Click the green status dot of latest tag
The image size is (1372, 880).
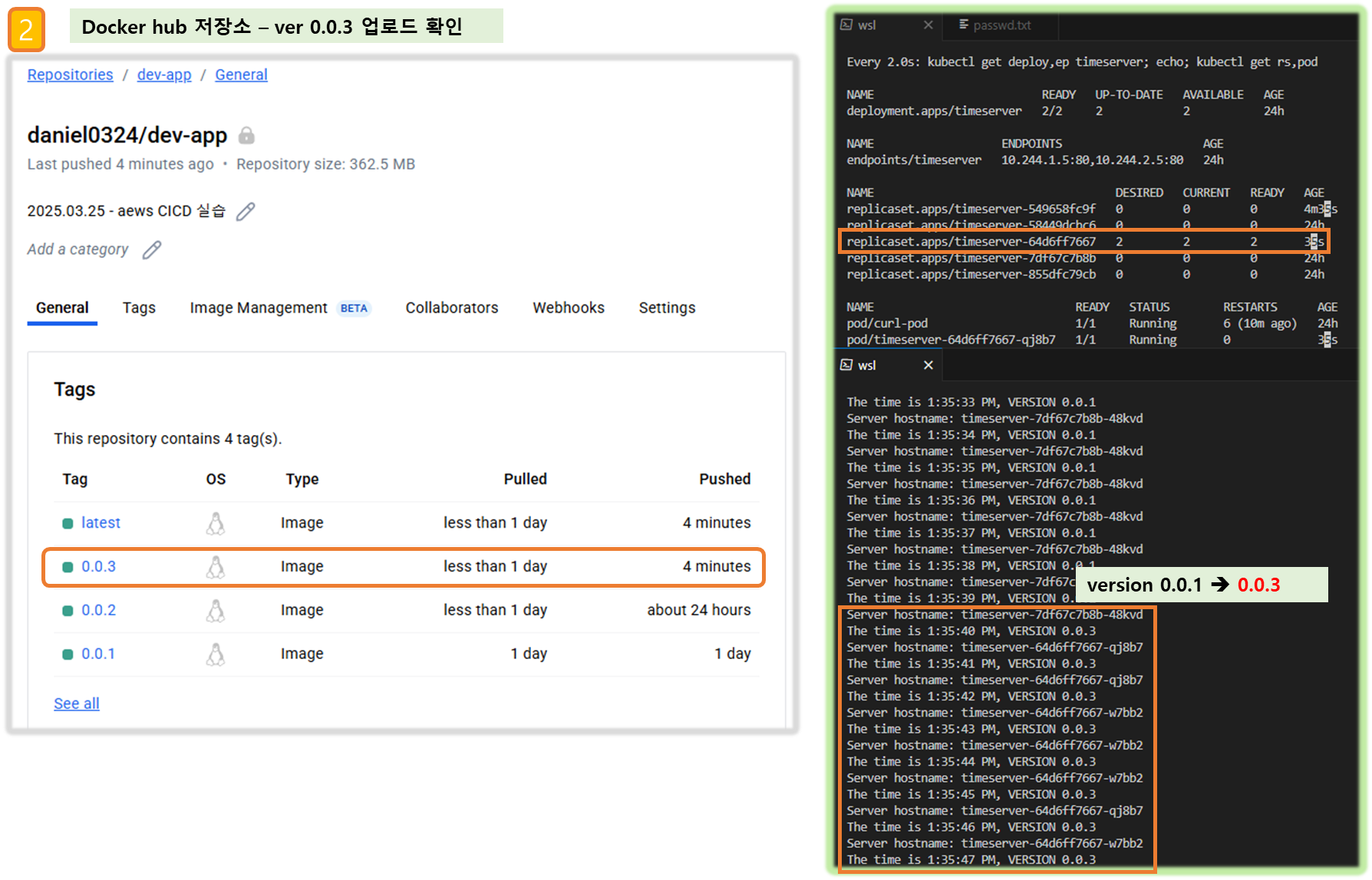tap(68, 523)
